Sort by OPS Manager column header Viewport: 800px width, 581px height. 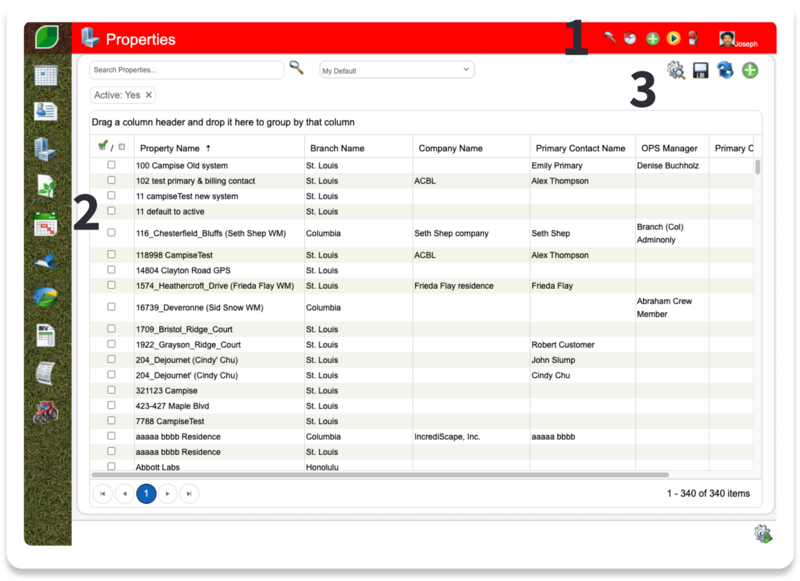669,148
